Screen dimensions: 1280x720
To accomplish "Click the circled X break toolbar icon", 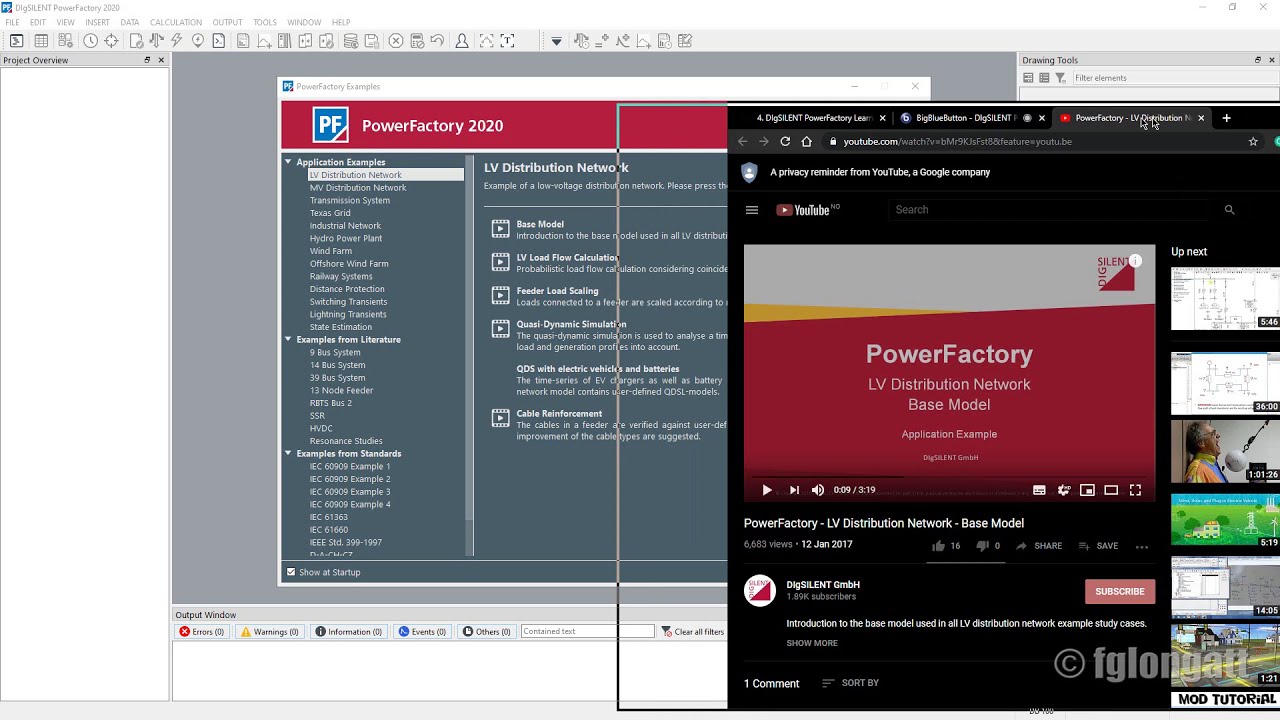I will [396, 41].
